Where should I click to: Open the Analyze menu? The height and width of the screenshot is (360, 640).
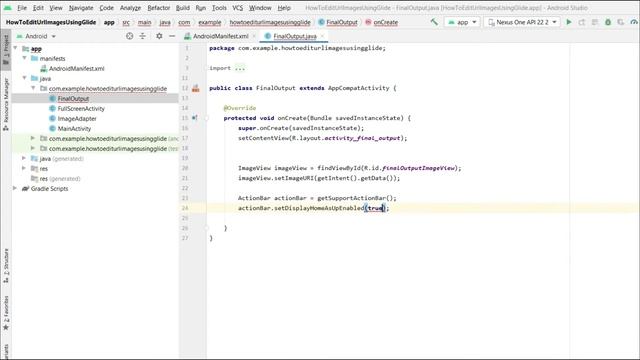(130, 8)
